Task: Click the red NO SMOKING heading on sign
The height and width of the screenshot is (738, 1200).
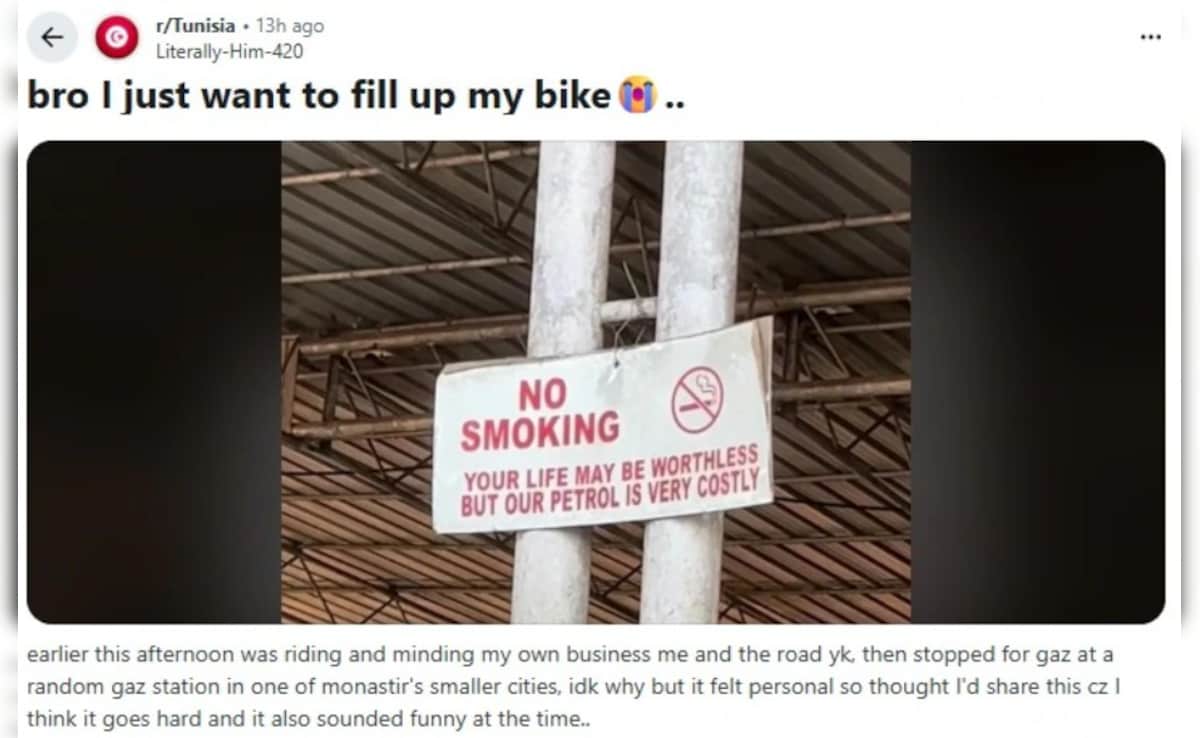Action: point(538,414)
